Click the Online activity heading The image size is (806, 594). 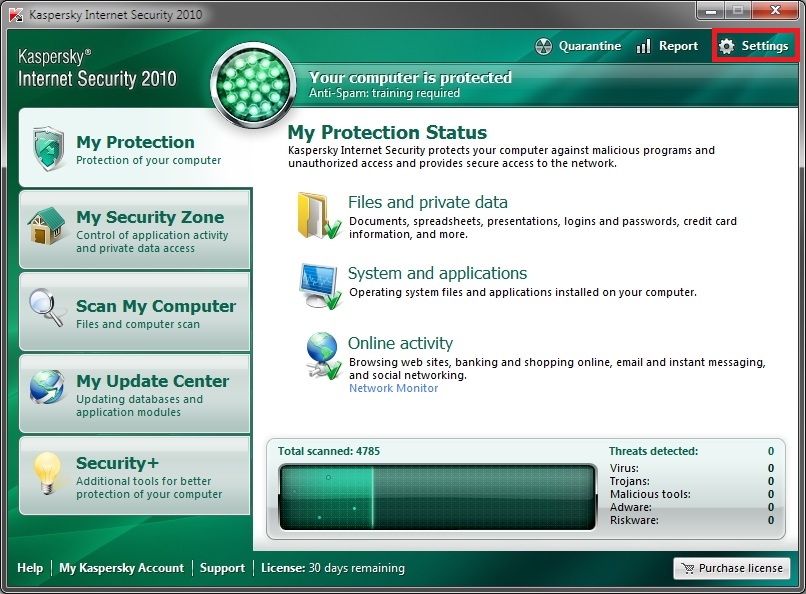[400, 343]
